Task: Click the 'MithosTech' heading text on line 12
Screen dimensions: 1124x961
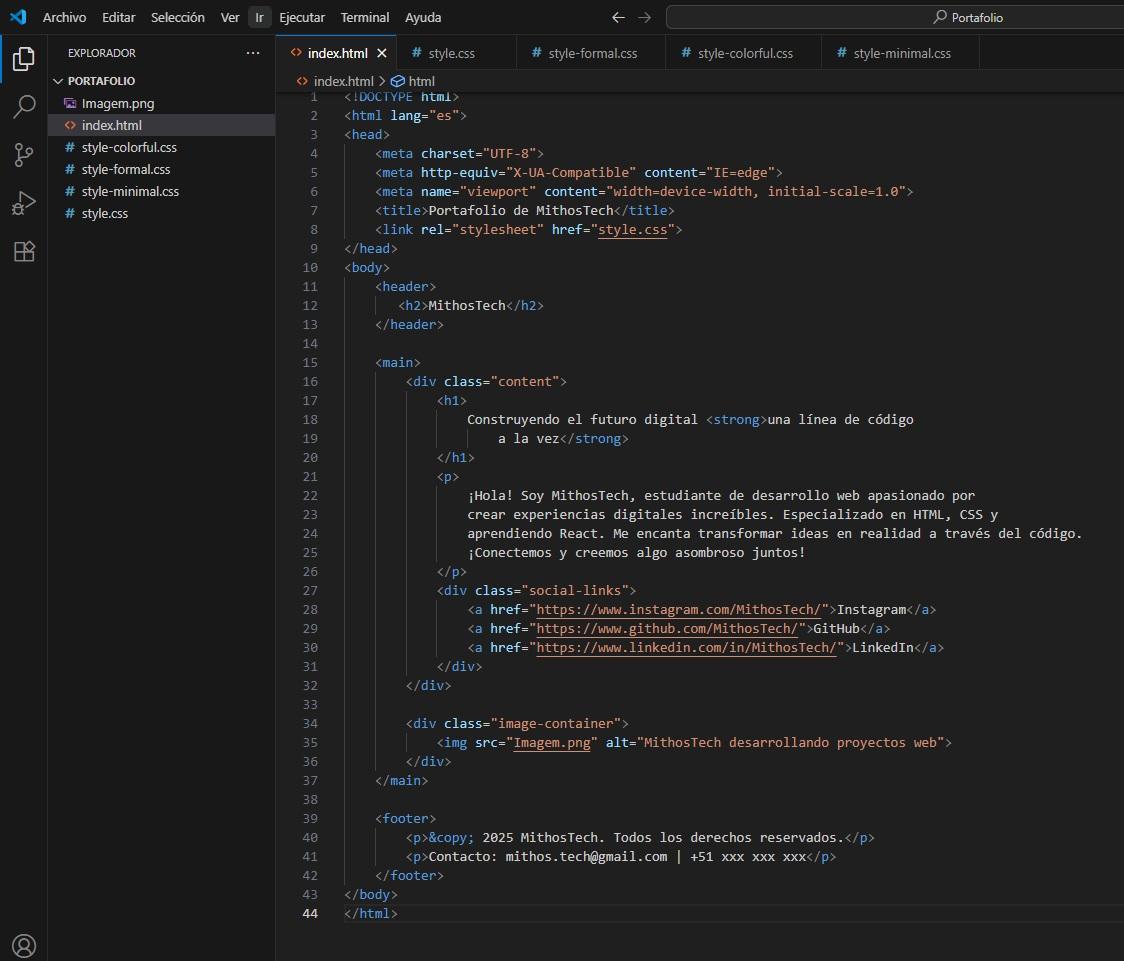Action: [x=467, y=306]
